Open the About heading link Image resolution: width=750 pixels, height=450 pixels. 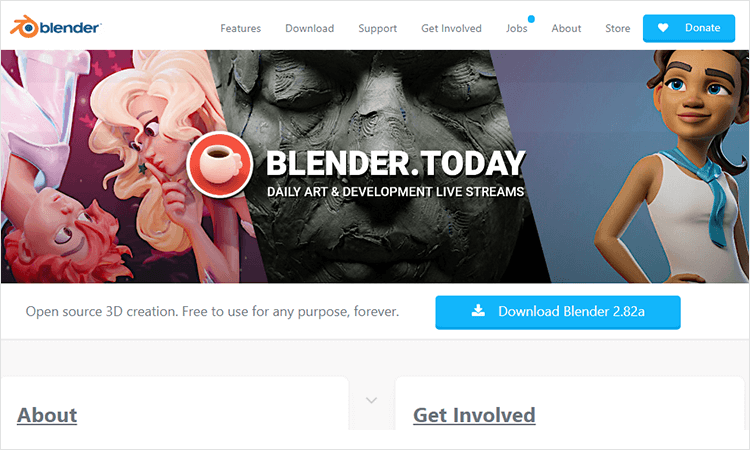pos(47,415)
